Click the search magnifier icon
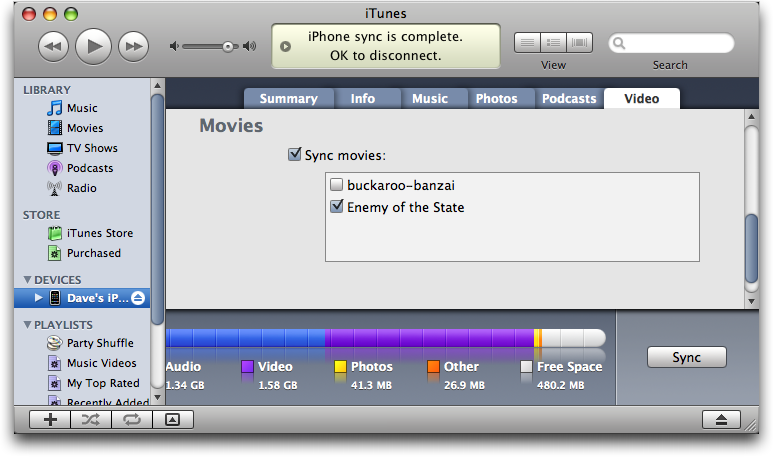Image resolution: width=773 pixels, height=457 pixels. [x=619, y=43]
